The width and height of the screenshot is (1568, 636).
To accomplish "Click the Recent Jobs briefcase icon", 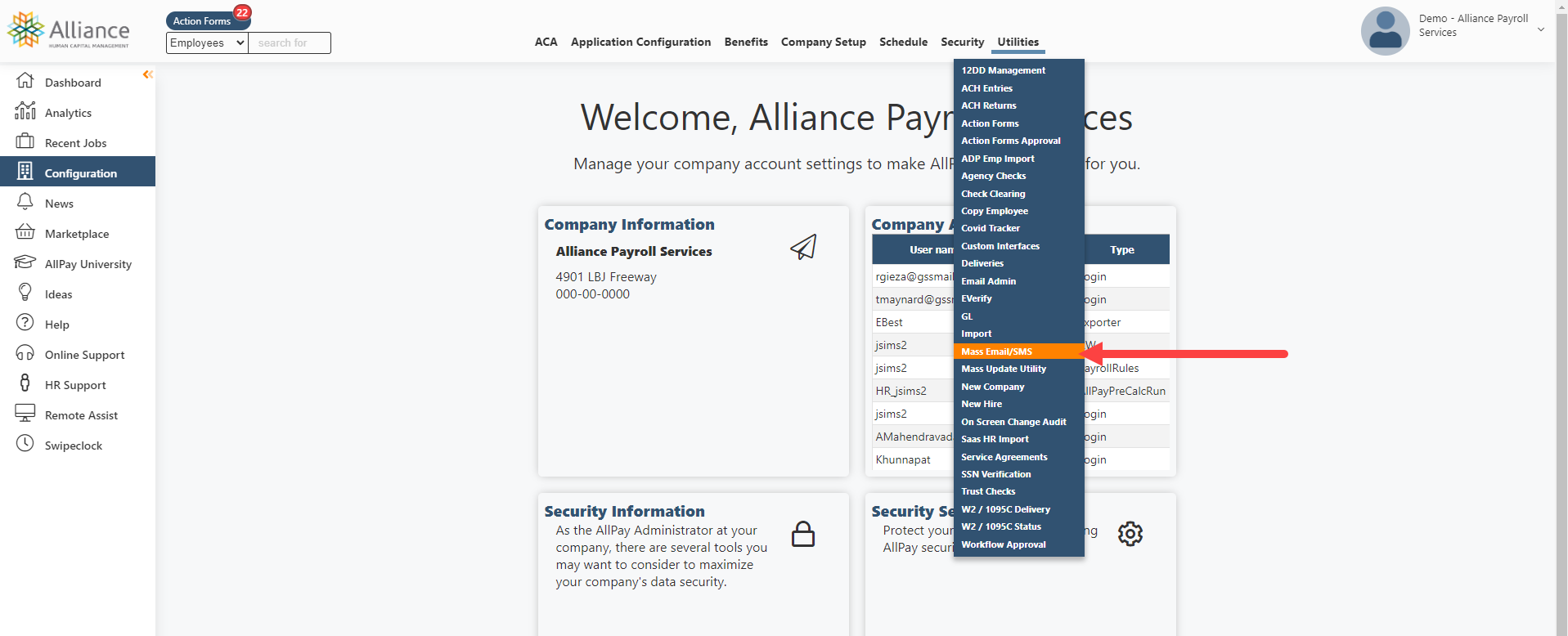I will pos(25,141).
